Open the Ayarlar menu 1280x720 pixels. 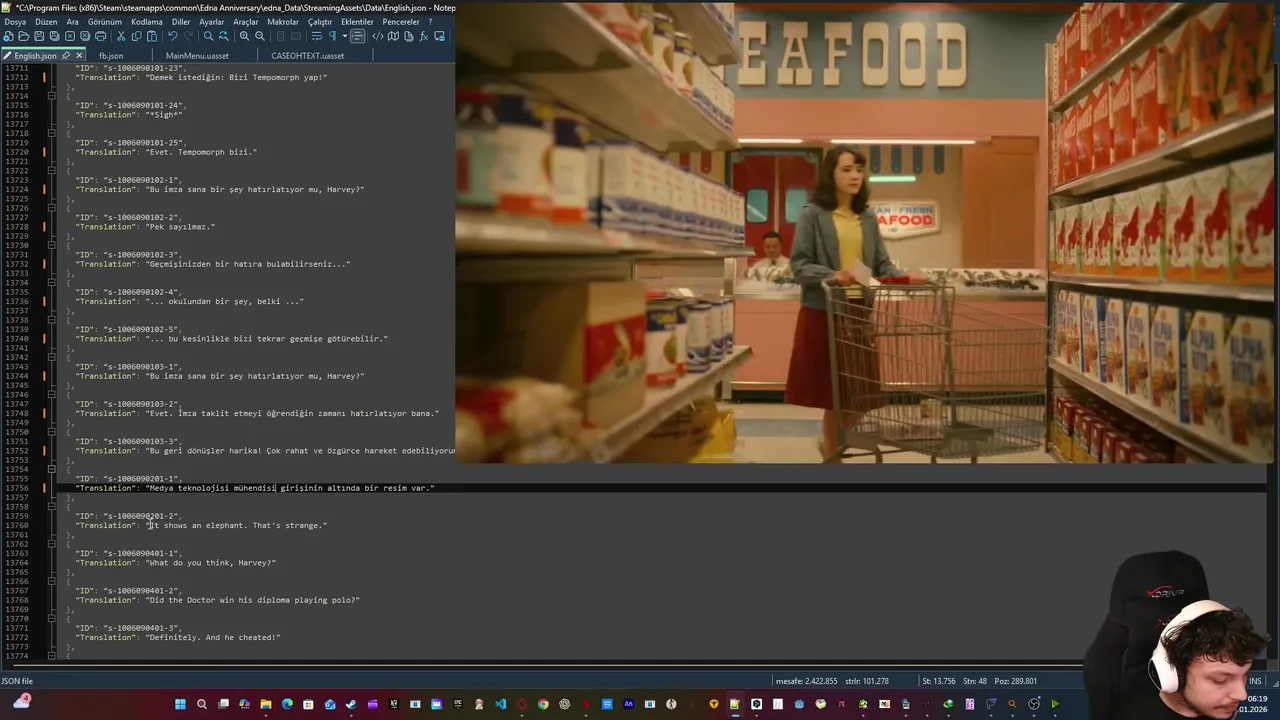(211, 22)
